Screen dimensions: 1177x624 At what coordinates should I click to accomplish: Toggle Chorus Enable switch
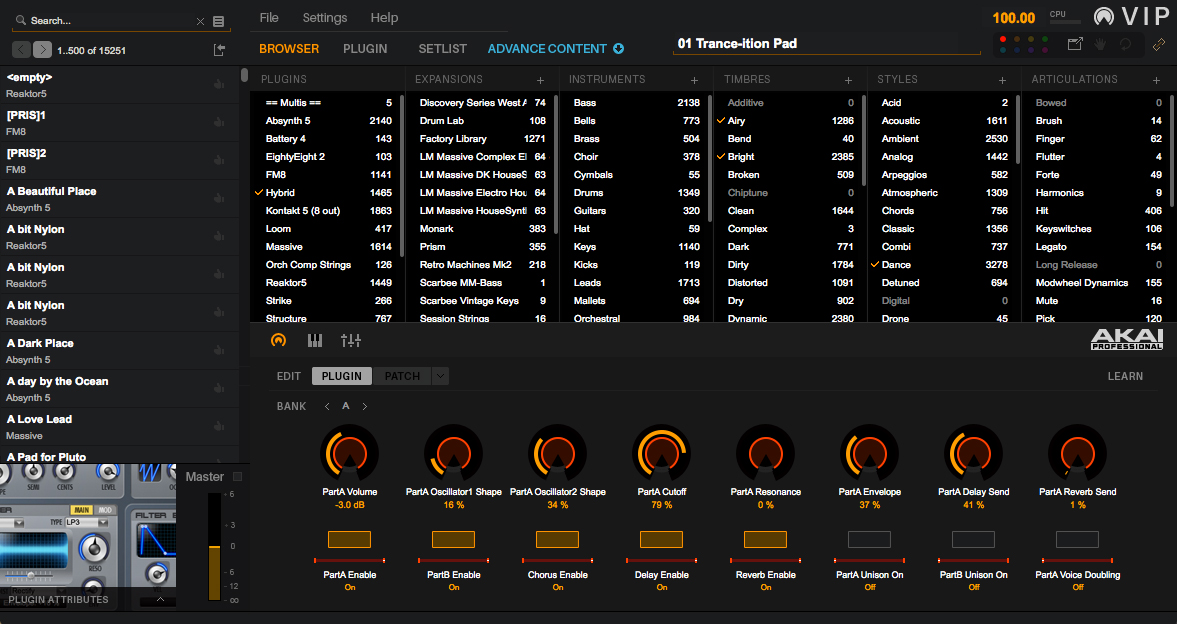pos(557,539)
